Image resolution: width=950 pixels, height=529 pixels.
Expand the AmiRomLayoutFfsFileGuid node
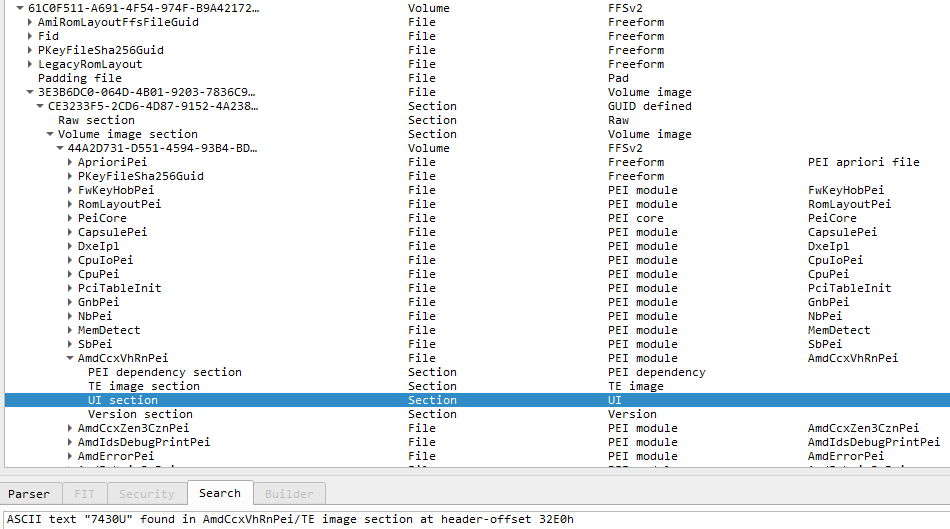[30, 22]
